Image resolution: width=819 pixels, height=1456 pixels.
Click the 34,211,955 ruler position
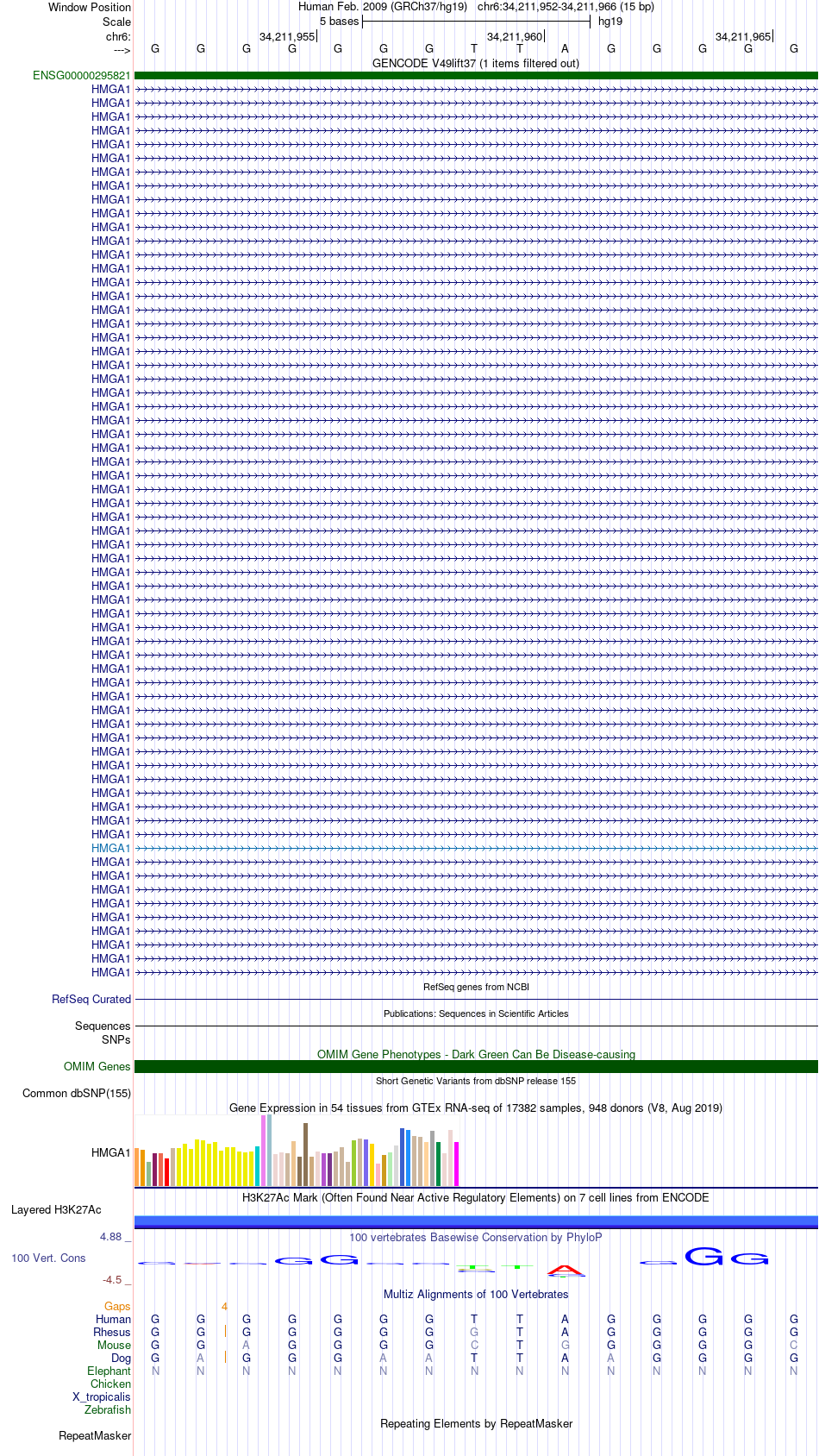pyautogui.click(x=287, y=36)
